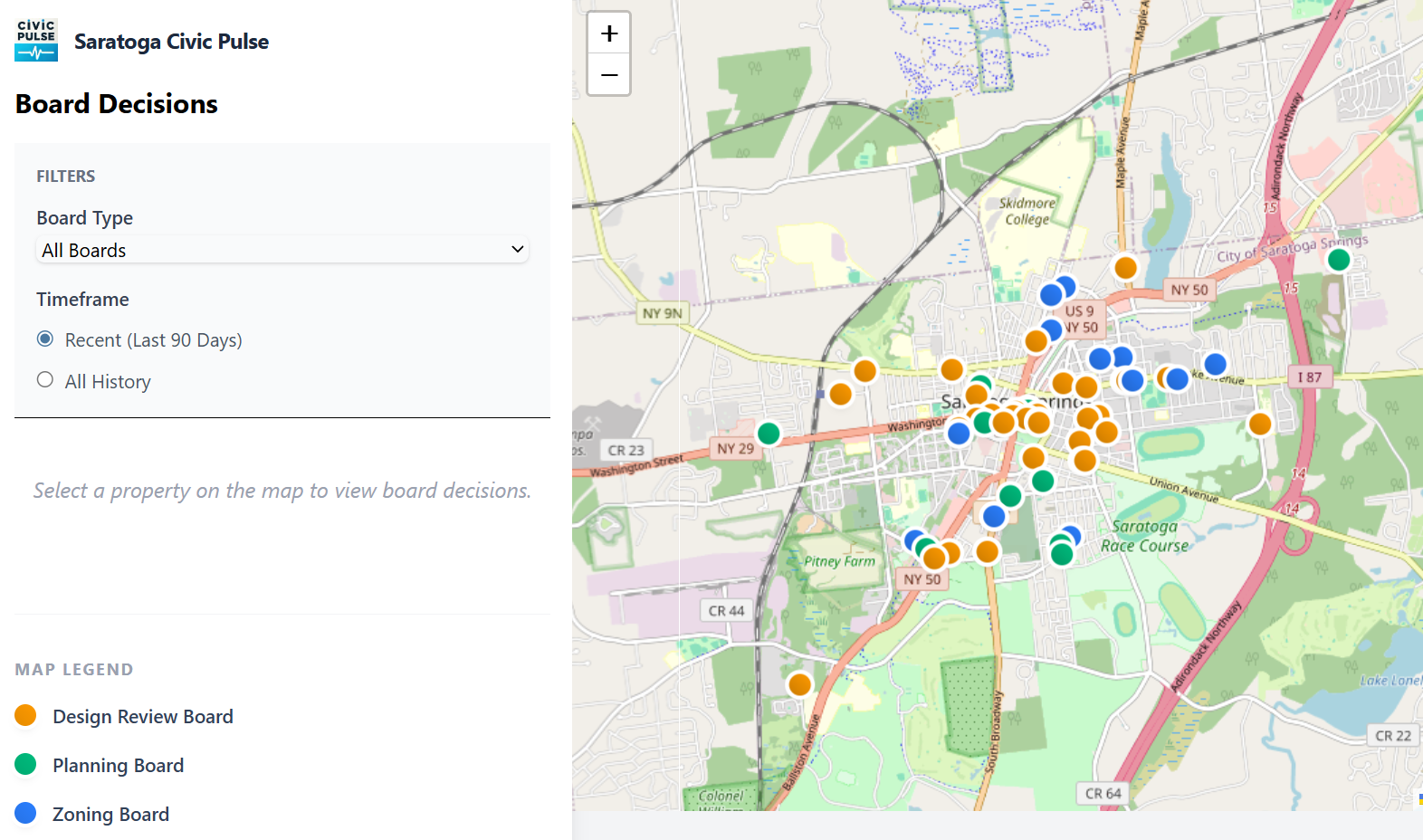1423x840 pixels.
Task: Select orange marker on Maple Avenue
Action: click(x=1125, y=268)
